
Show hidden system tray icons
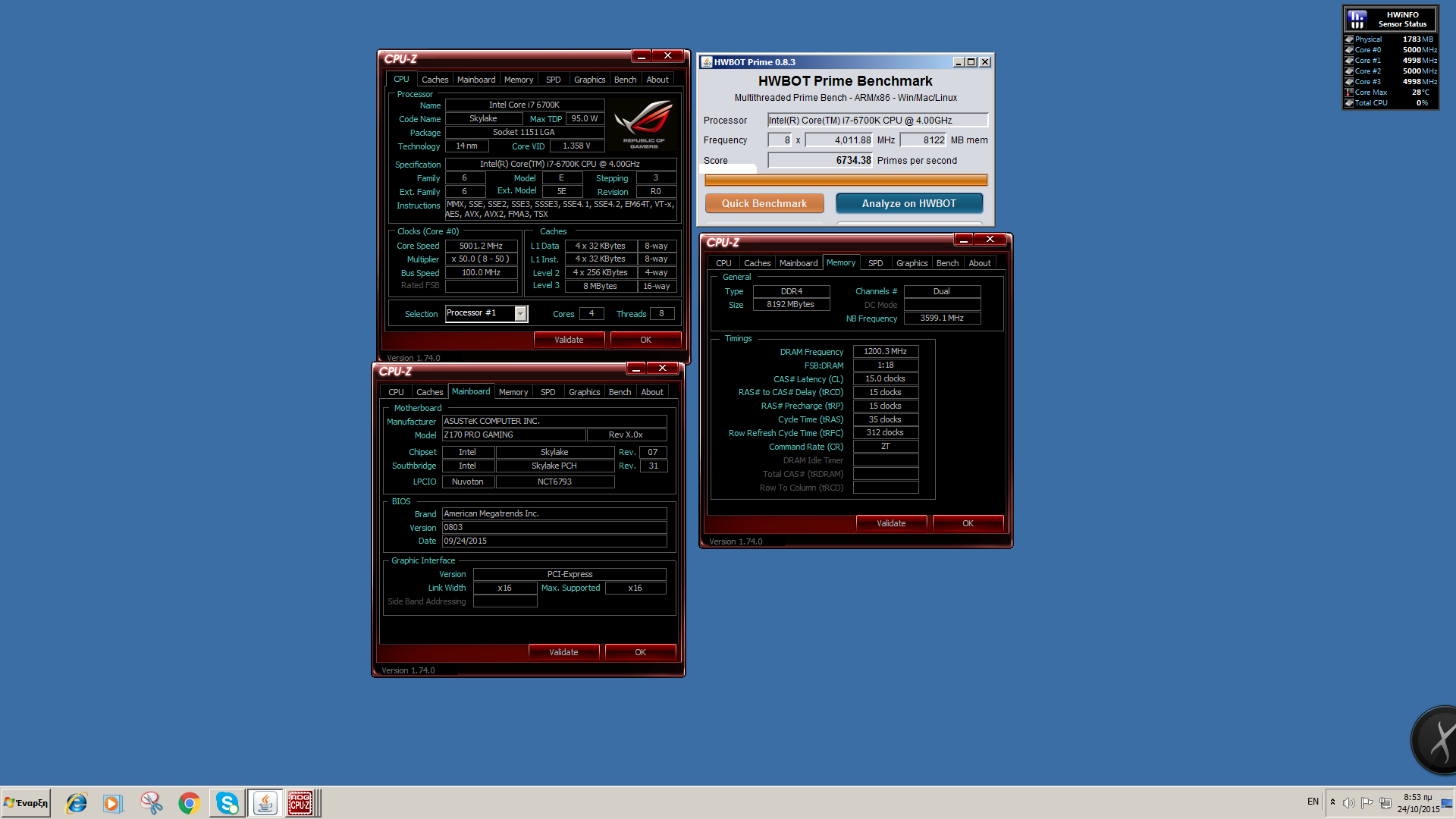pos(1332,802)
